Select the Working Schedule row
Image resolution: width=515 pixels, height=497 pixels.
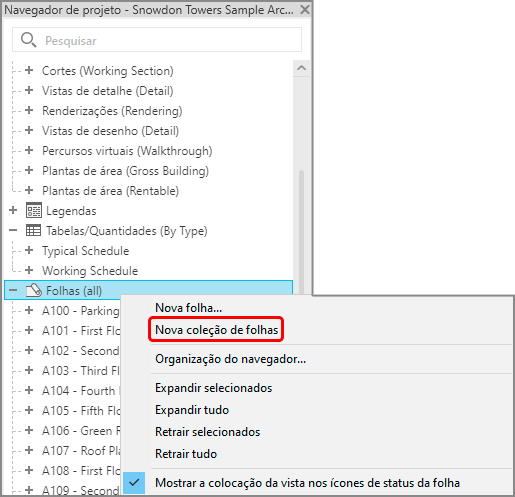pyautogui.click(x=90, y=271)
